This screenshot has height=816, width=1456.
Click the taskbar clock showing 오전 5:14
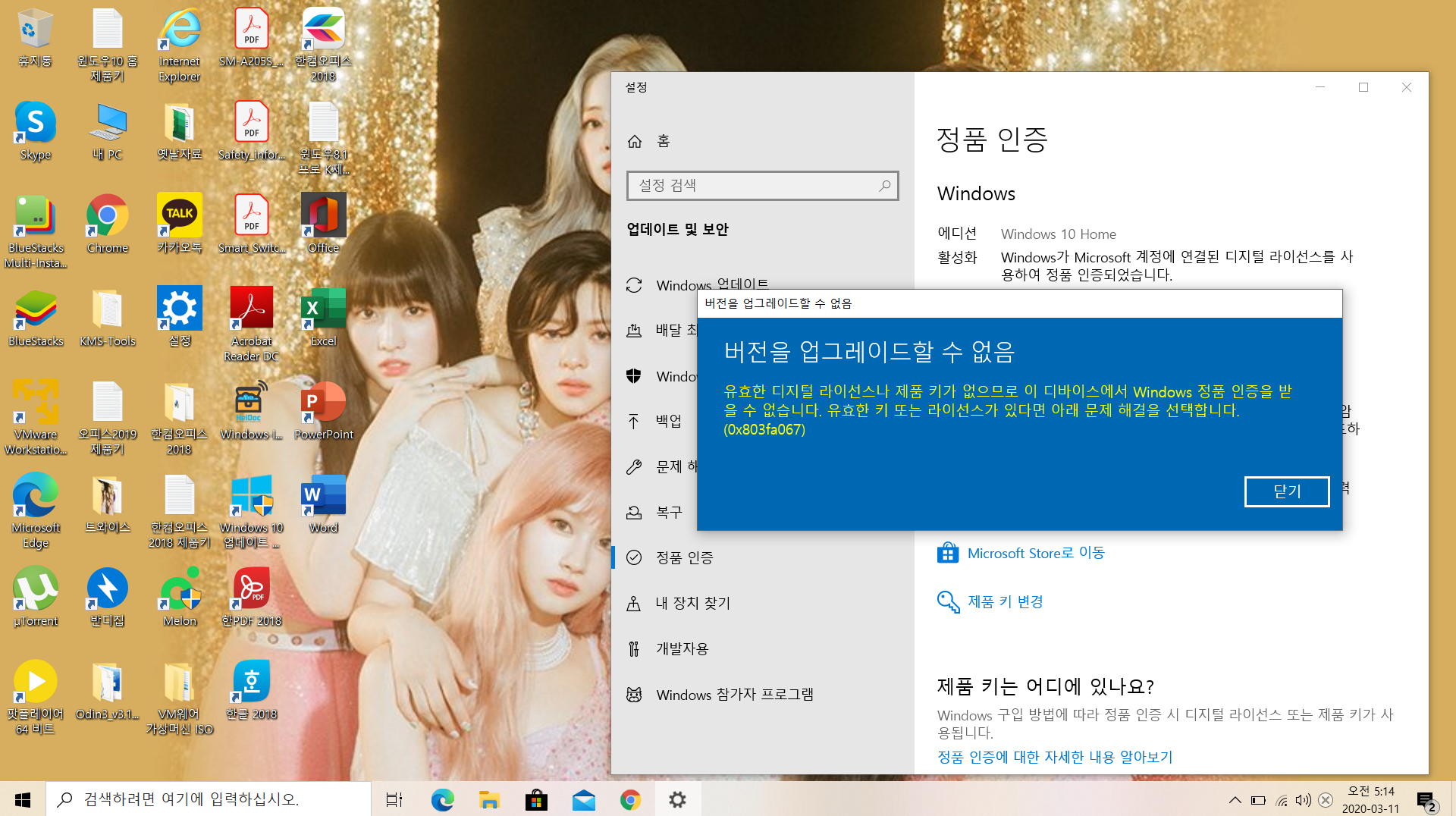(1371, 799)
